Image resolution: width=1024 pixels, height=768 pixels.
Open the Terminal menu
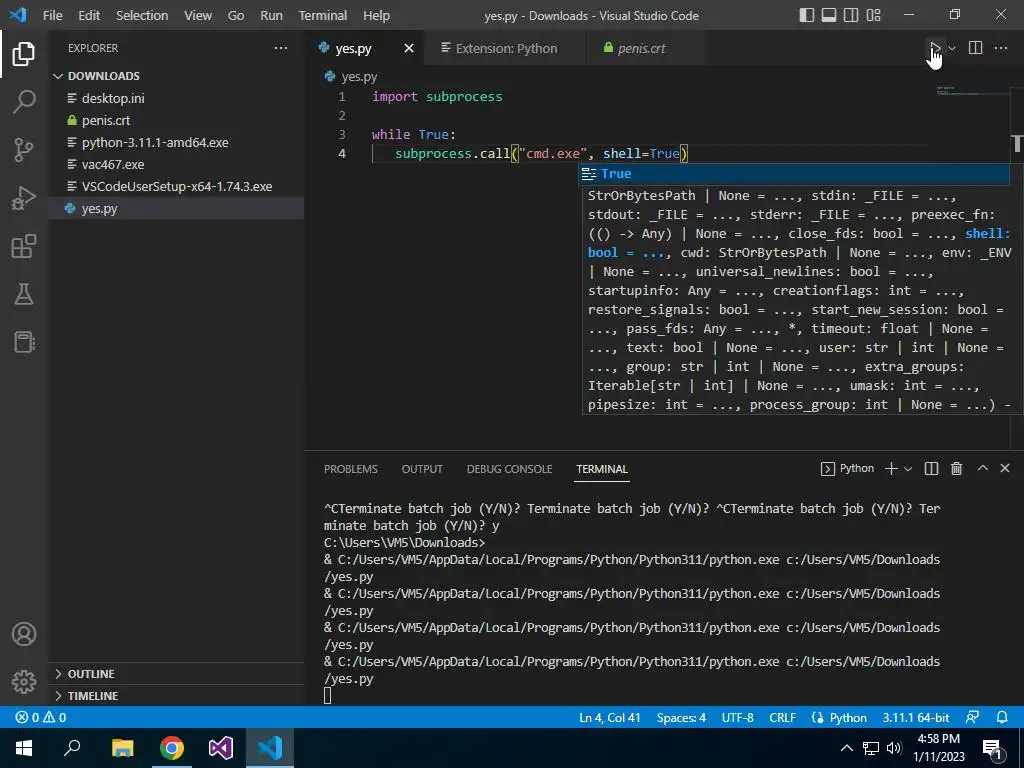click(323, 15)
